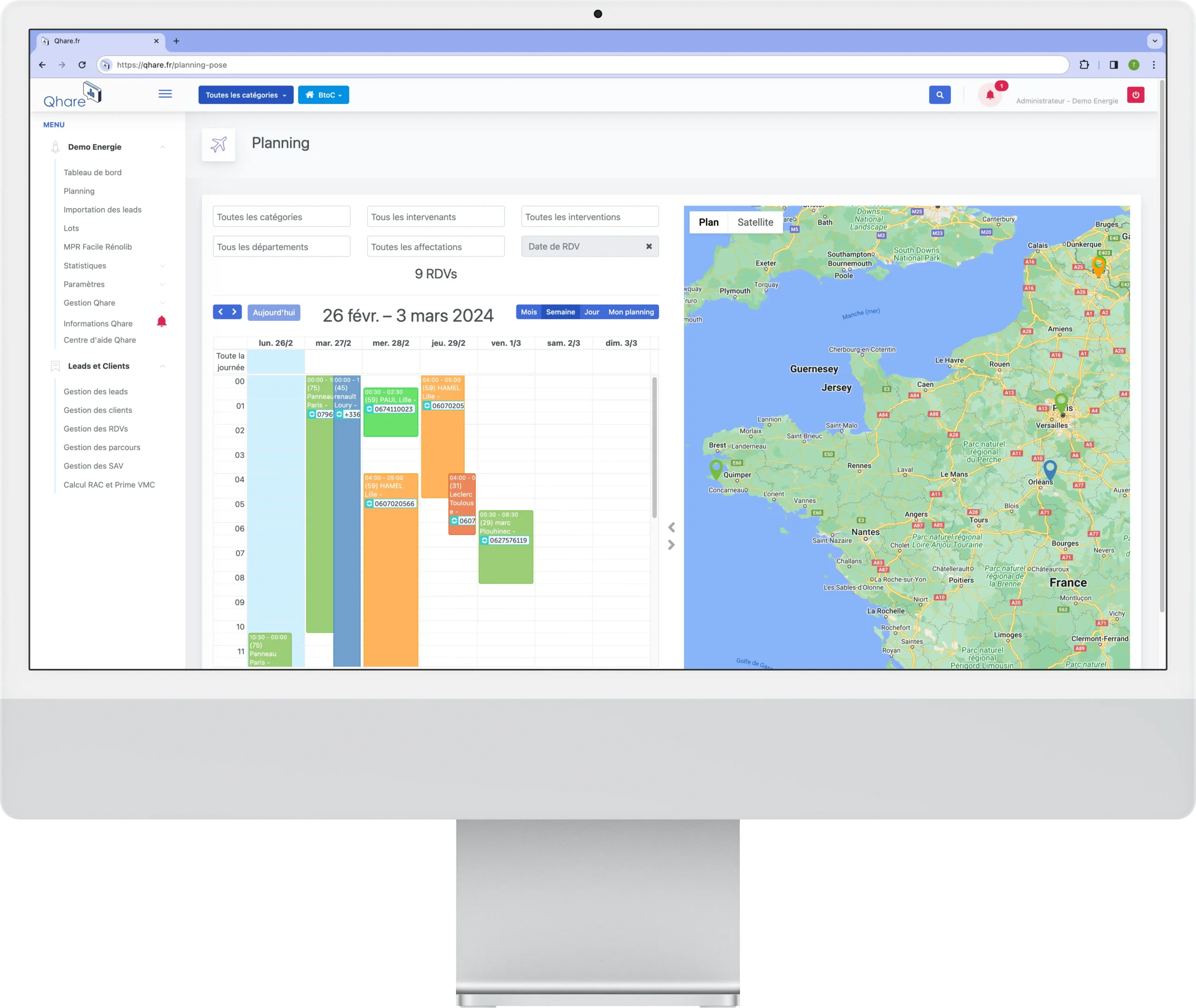The width and height of the screenshot is (1196, 1008).
Task: Click the hamburger menu icon
Action: (165, 94)
